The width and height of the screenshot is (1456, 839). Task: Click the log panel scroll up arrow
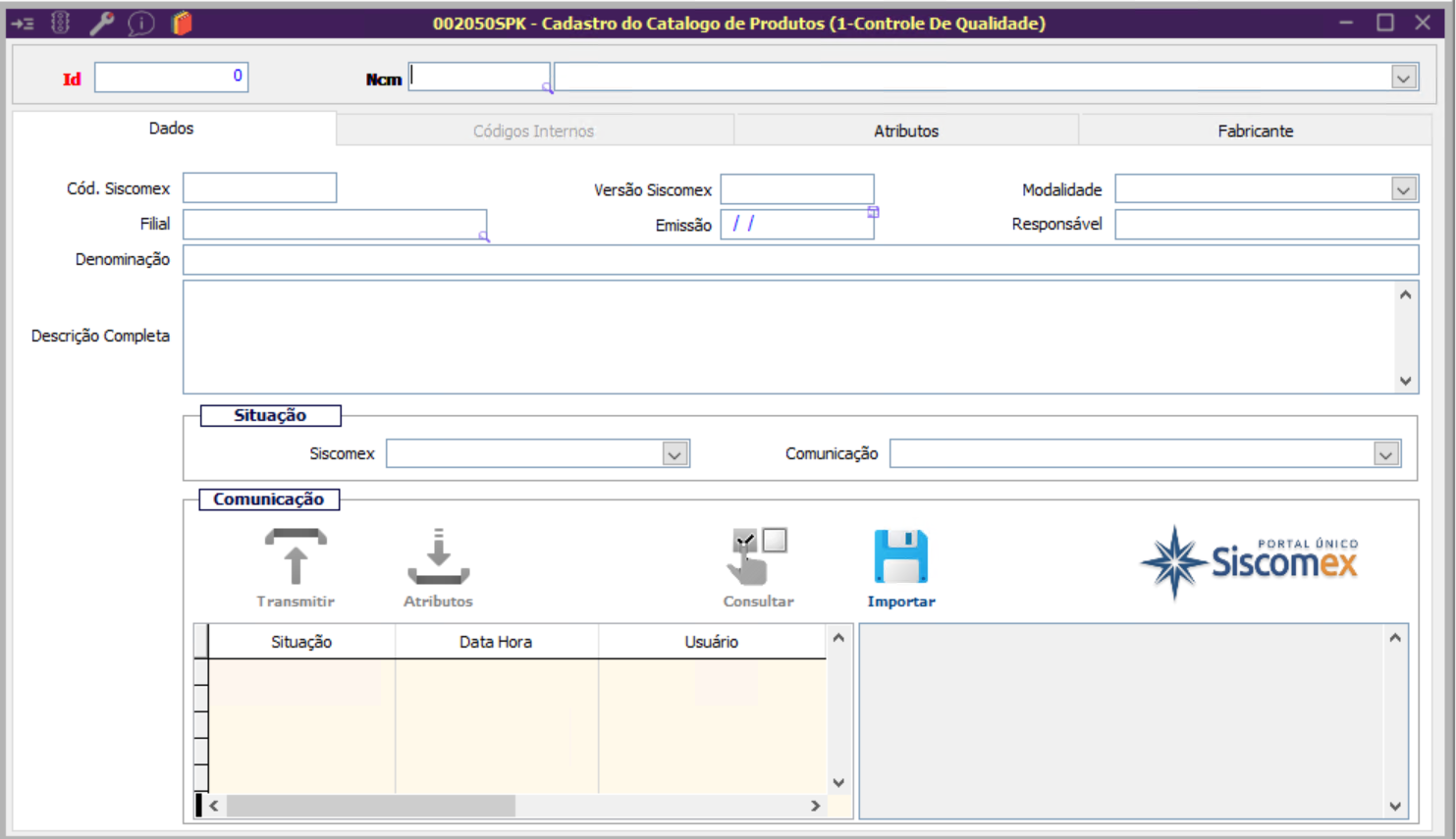[1395, 638]
